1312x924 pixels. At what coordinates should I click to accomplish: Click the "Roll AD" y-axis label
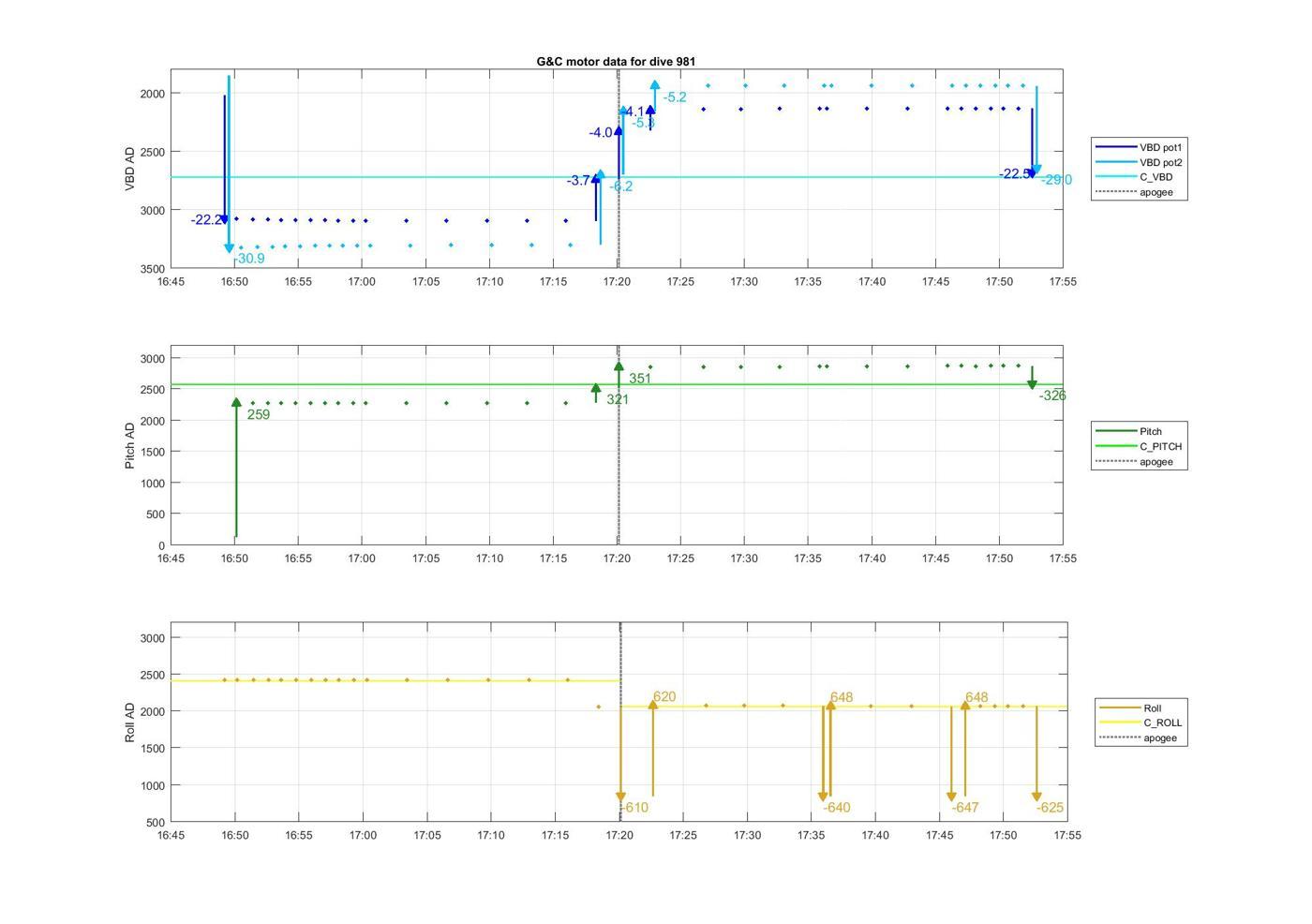point(130,723)
